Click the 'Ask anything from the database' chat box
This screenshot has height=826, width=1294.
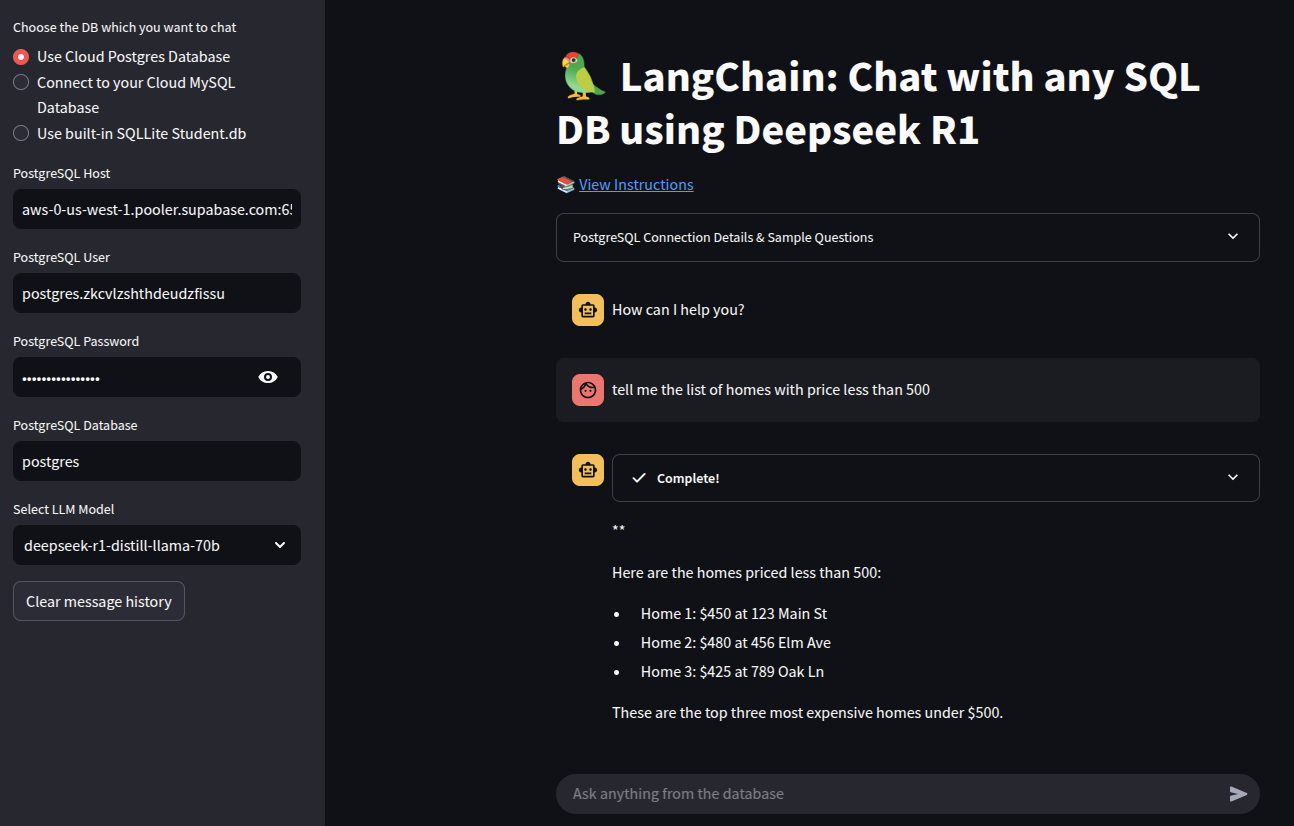(x=890, y=794)
